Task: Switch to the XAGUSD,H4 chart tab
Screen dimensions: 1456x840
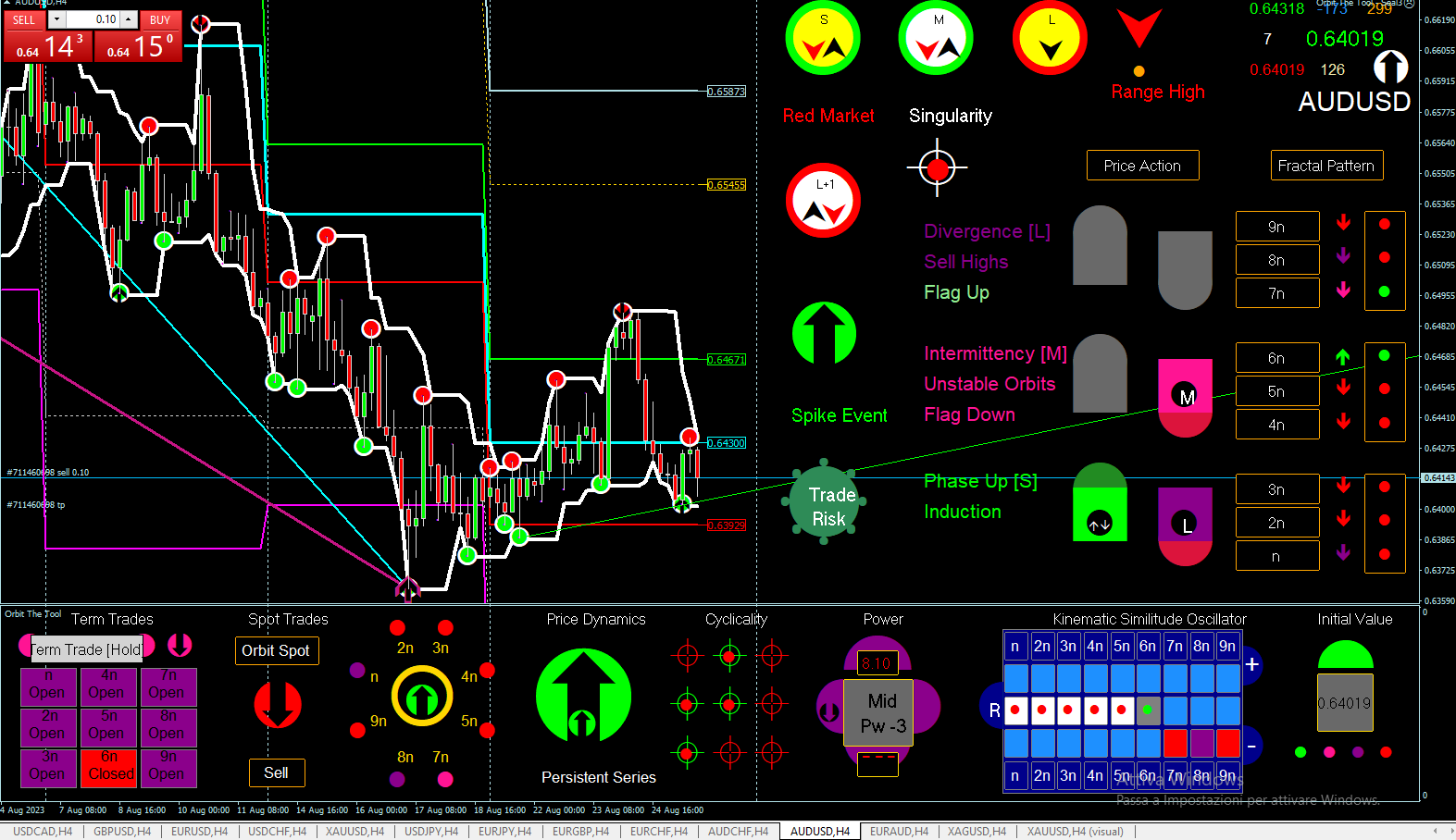Action: (x=977, y=832)
